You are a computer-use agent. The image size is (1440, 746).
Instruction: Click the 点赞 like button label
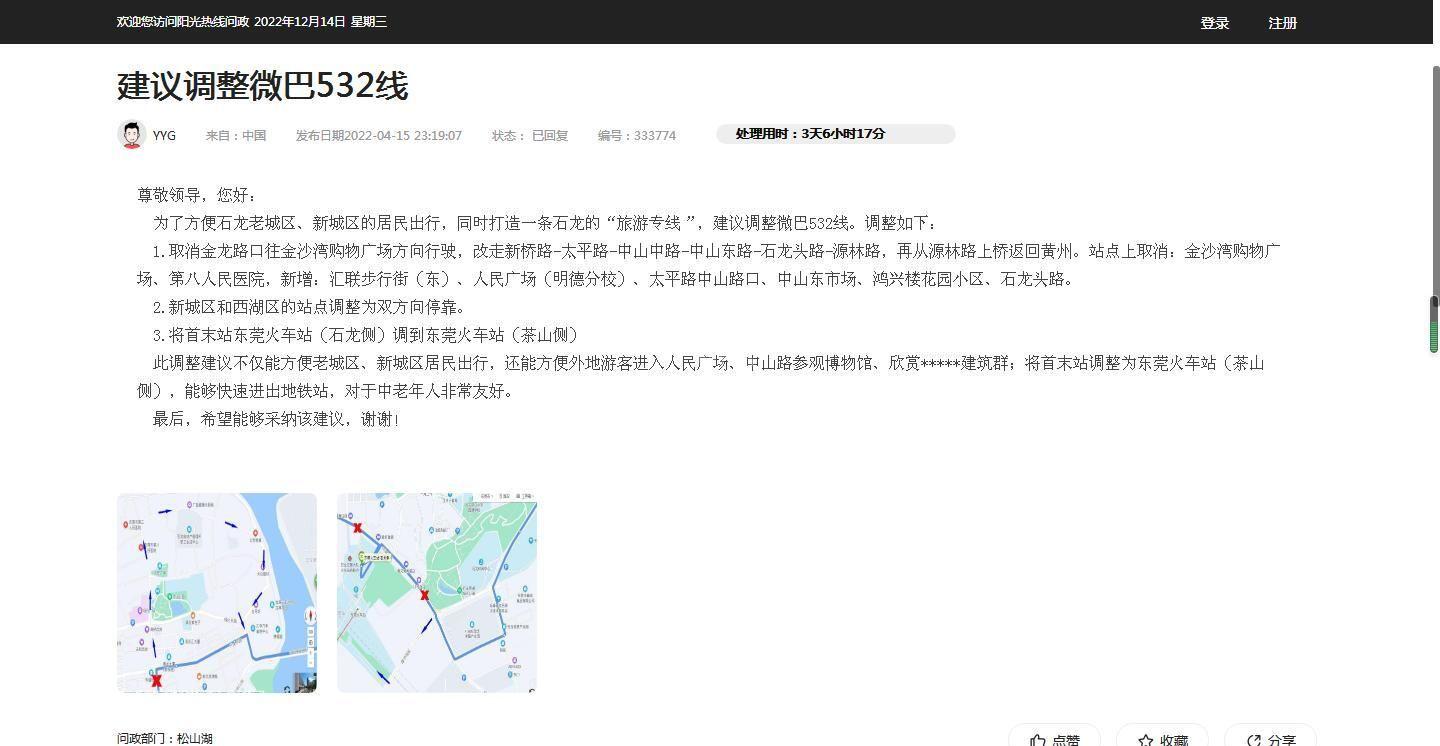tap(1066, 741)
